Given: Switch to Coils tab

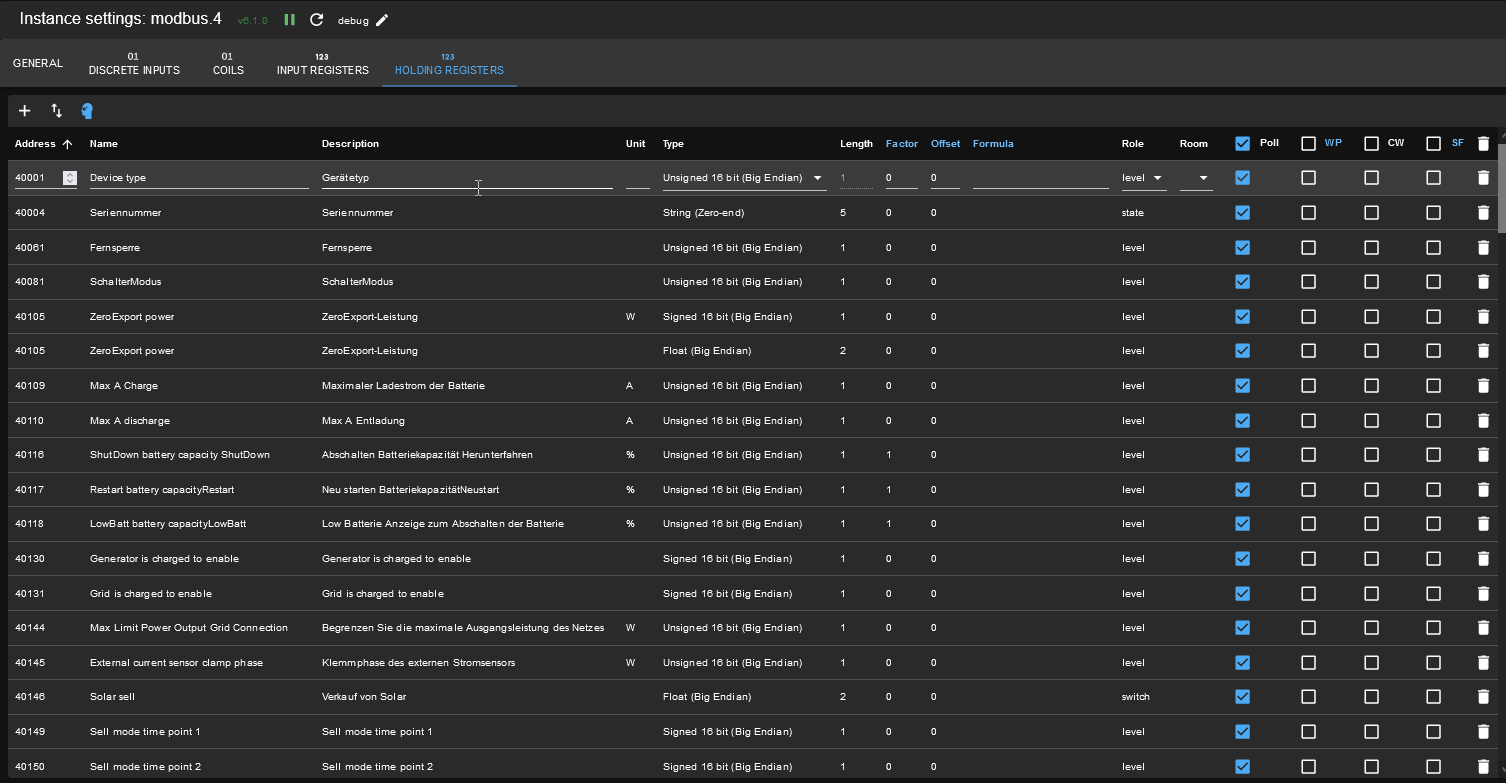Looking at the screenshot, I should [228, 64].
